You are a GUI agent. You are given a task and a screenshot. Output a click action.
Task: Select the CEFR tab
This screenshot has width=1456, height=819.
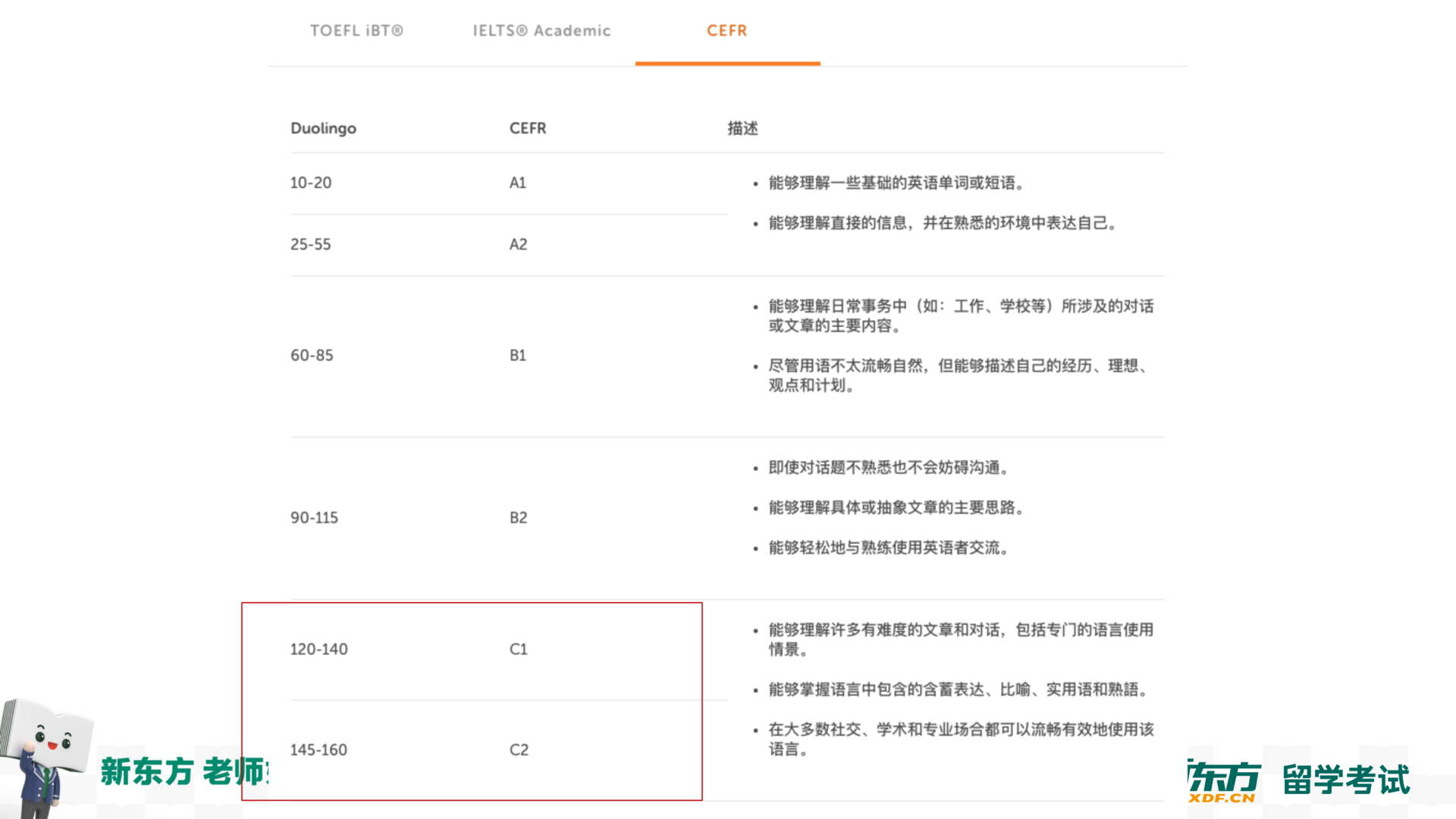727,30
